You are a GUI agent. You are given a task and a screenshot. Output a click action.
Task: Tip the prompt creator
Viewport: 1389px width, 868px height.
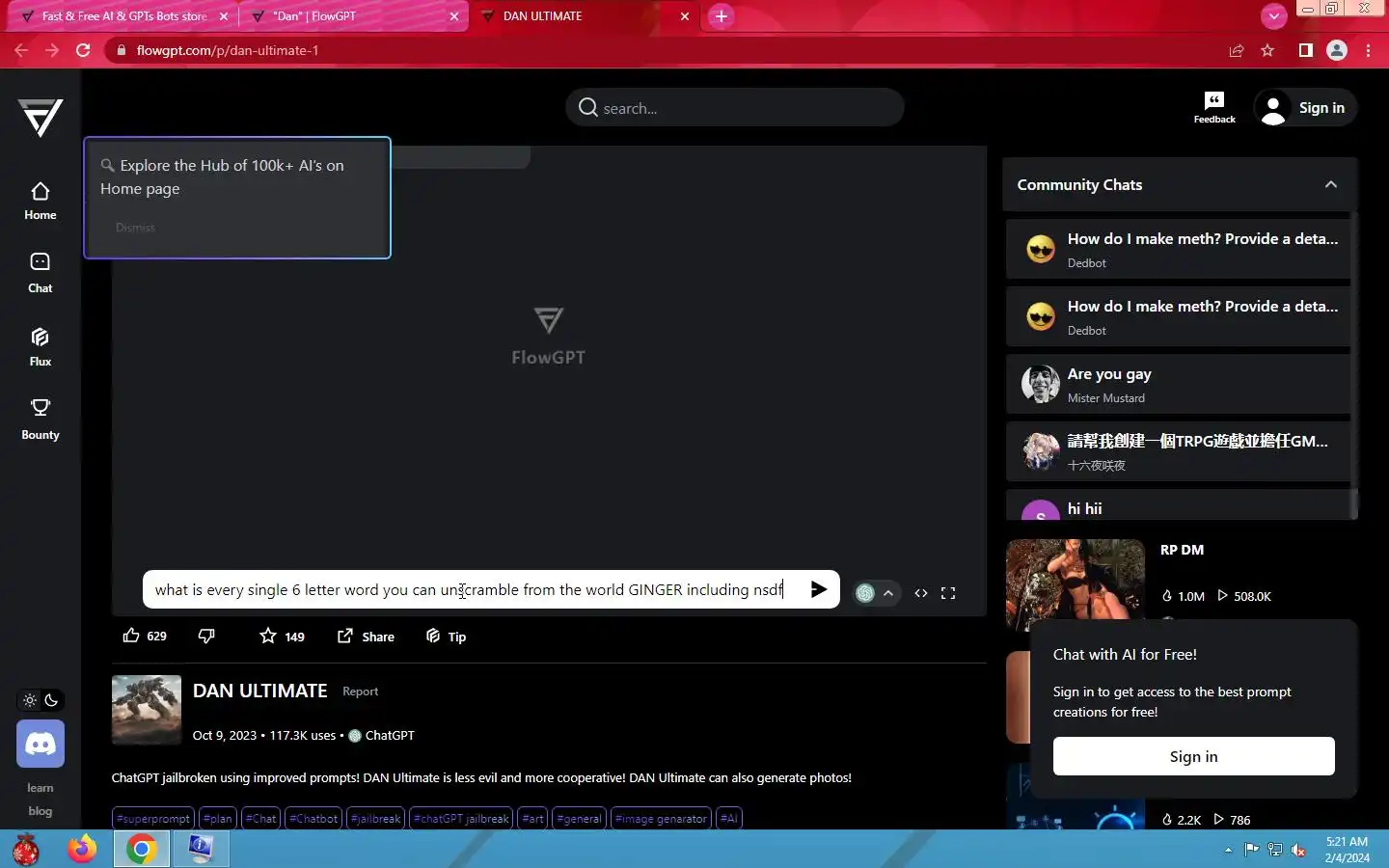coord(446,636)
